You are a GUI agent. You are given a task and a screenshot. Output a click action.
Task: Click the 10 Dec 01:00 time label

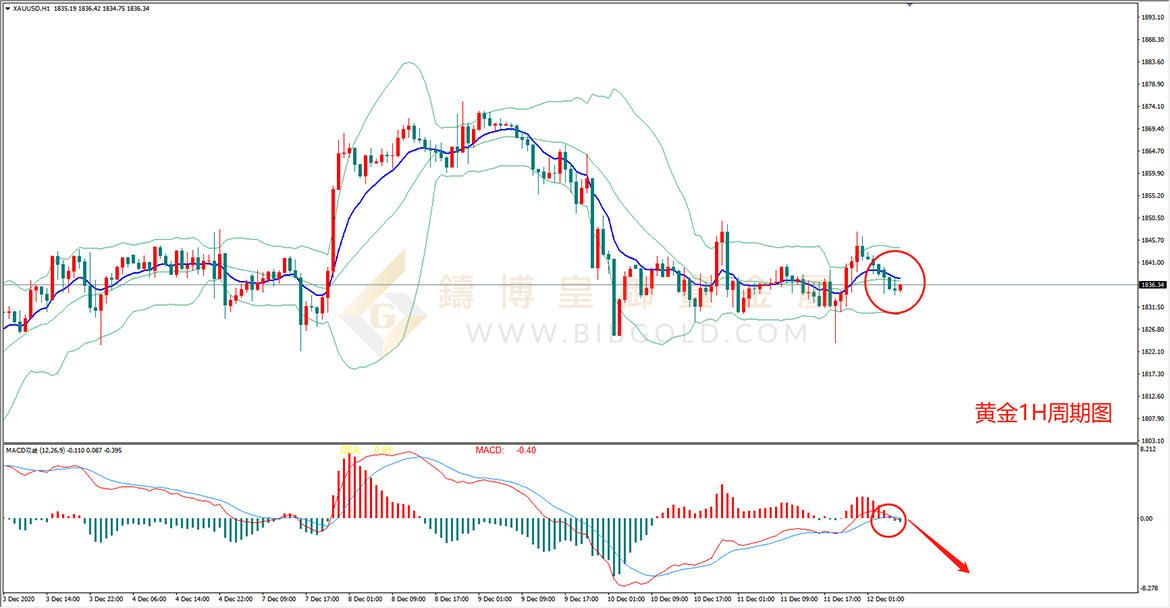[x=624, y=599]
